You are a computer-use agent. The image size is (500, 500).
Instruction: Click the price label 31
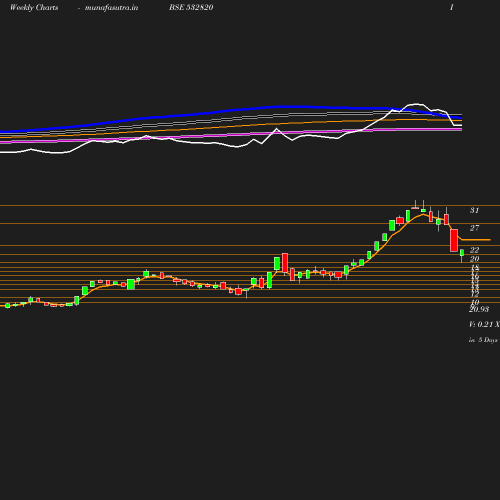(x=474, y=210)
